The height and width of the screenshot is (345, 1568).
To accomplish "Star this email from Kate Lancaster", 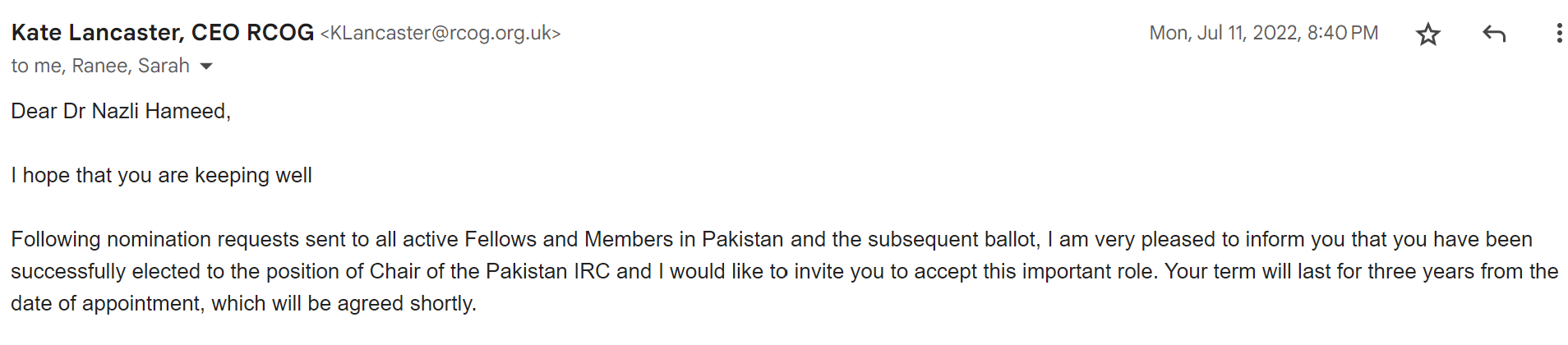I will [1428, 34].
